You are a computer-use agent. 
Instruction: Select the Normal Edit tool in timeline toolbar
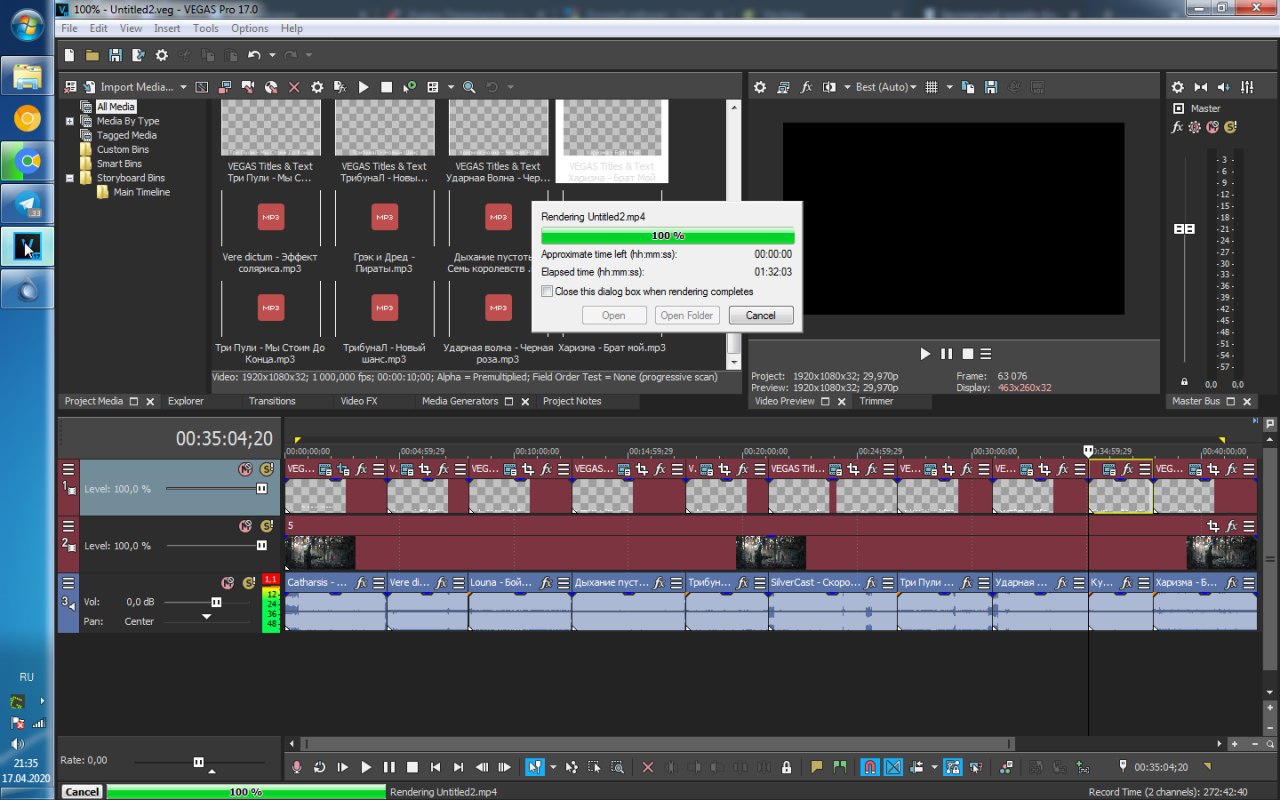tap(535, 767)
